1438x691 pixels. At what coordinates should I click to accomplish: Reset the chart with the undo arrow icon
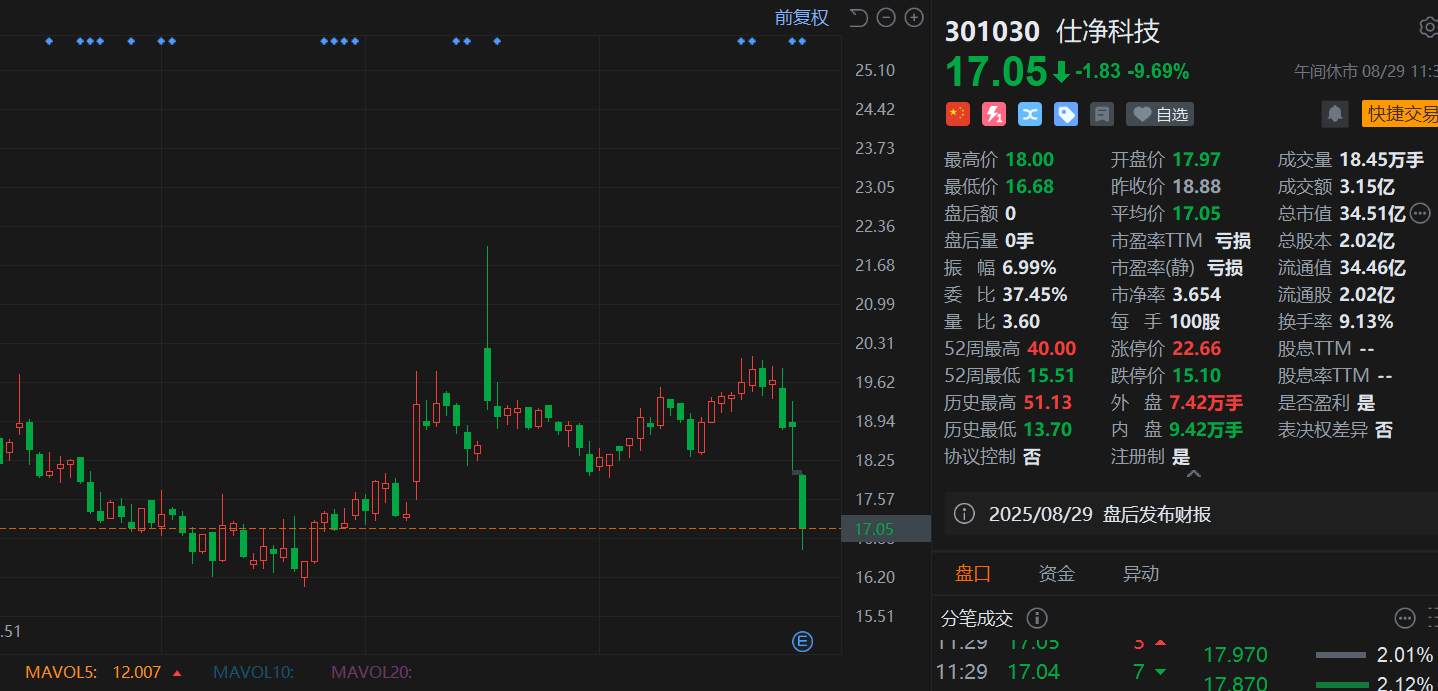click(858, 17)
